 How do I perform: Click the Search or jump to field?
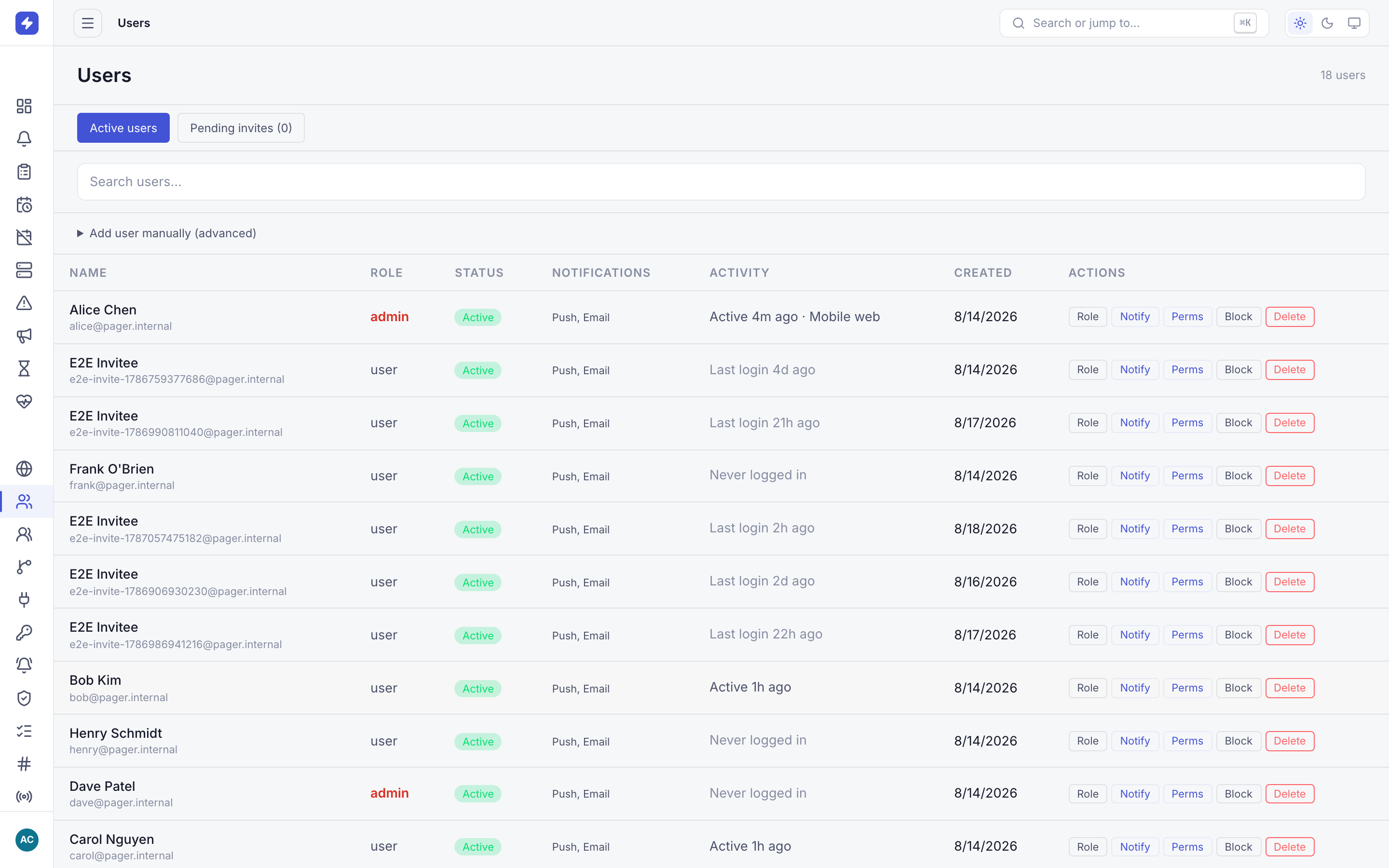(1134, 23)
